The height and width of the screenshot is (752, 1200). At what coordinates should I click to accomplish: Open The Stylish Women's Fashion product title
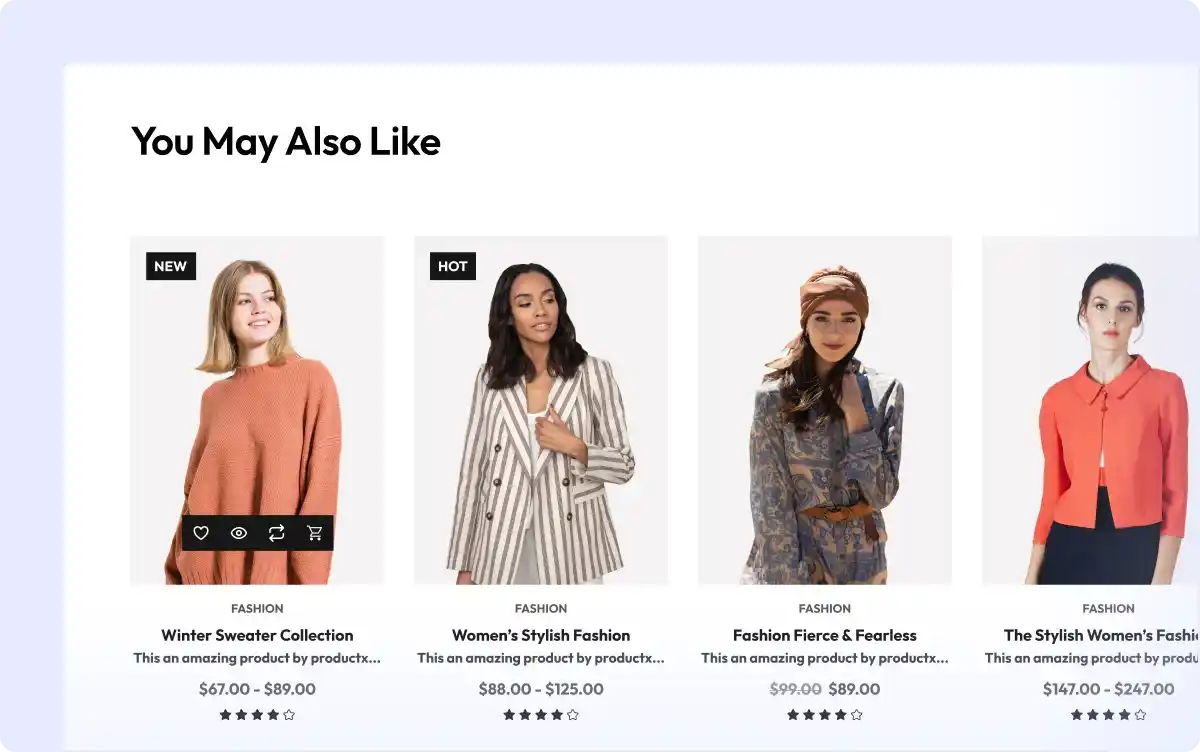(x=1101, y=635)
